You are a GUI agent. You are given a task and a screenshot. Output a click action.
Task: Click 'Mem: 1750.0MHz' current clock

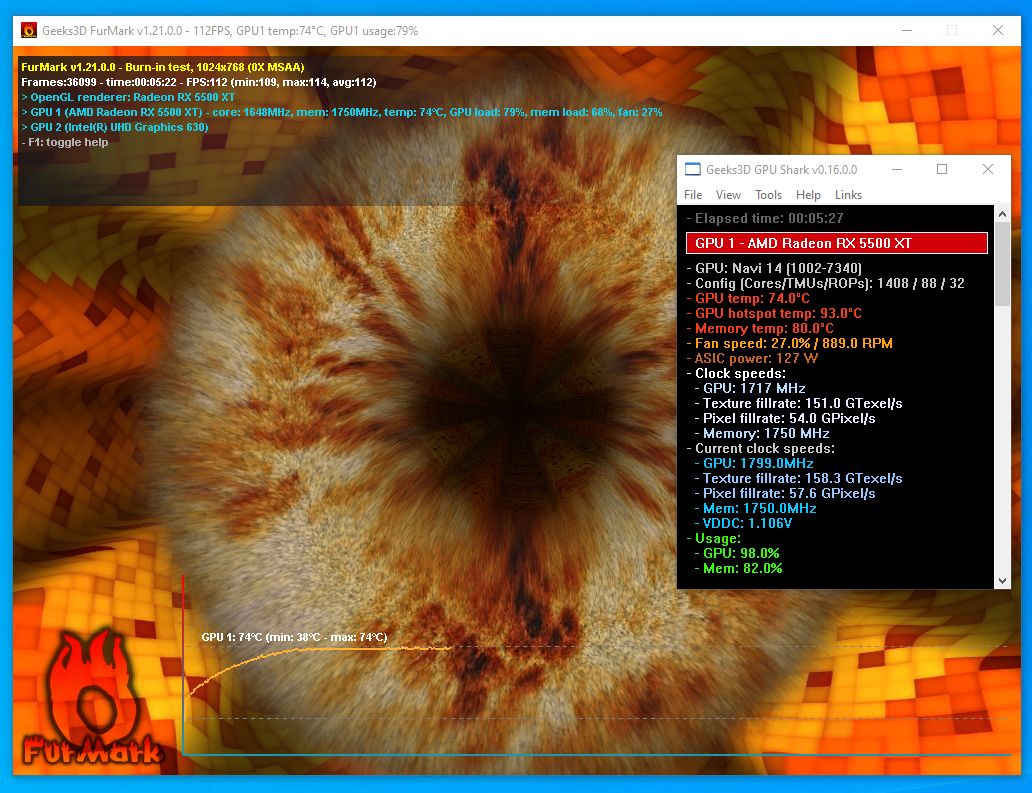pos(755,508)
